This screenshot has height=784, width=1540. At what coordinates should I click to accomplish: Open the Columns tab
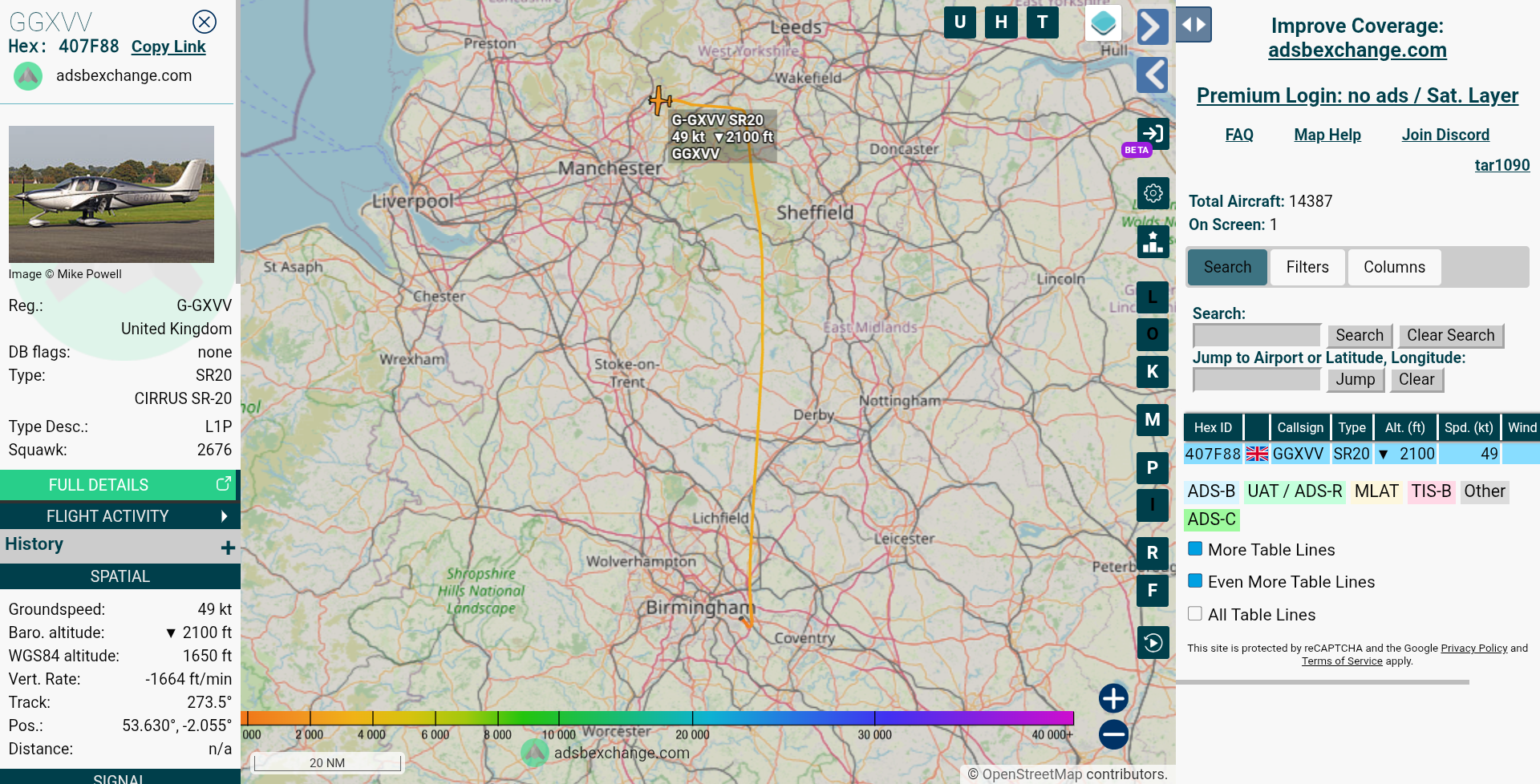pos(1393,267)
